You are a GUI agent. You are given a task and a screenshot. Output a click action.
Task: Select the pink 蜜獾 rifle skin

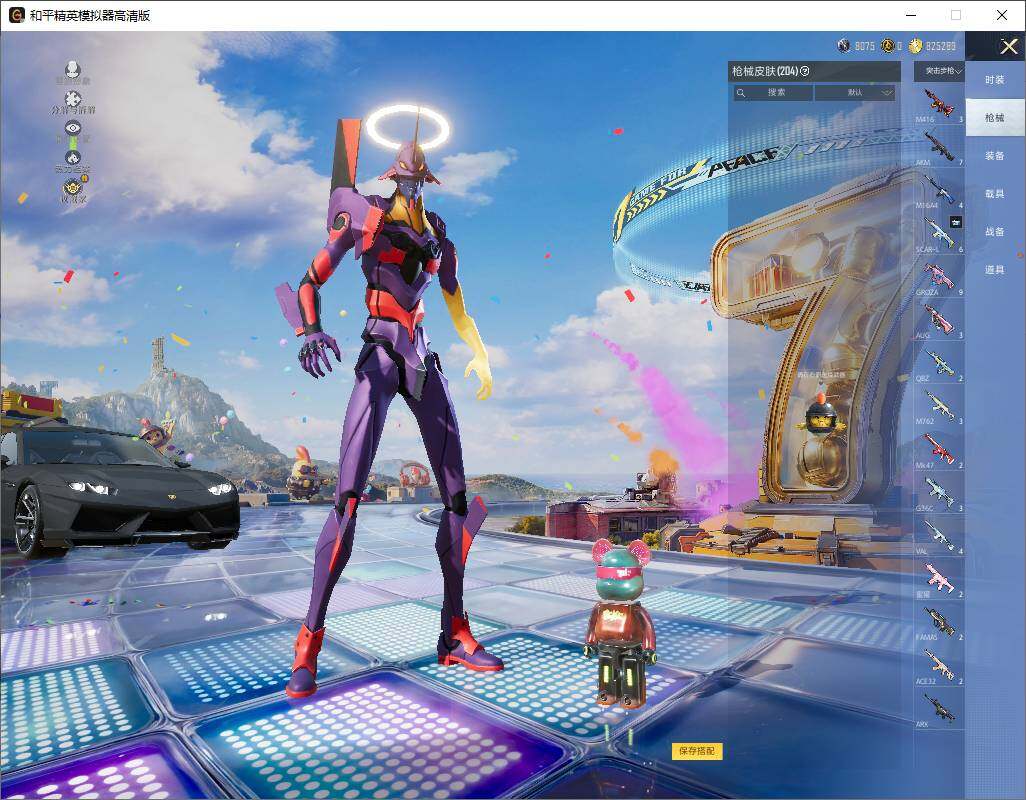click(939, 578)
